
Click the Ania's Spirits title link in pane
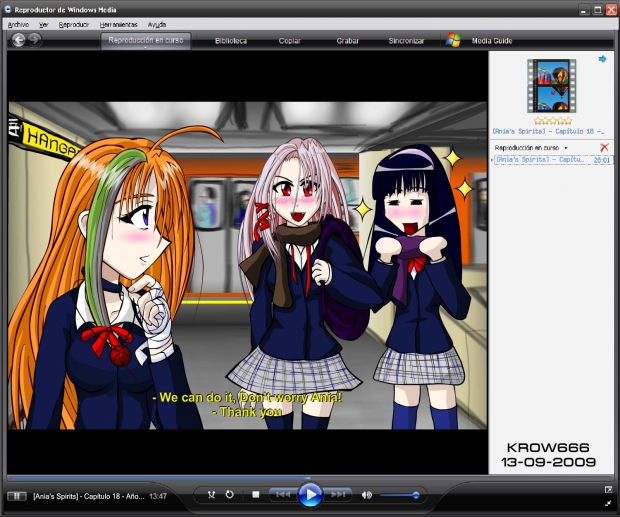[548, 131]
